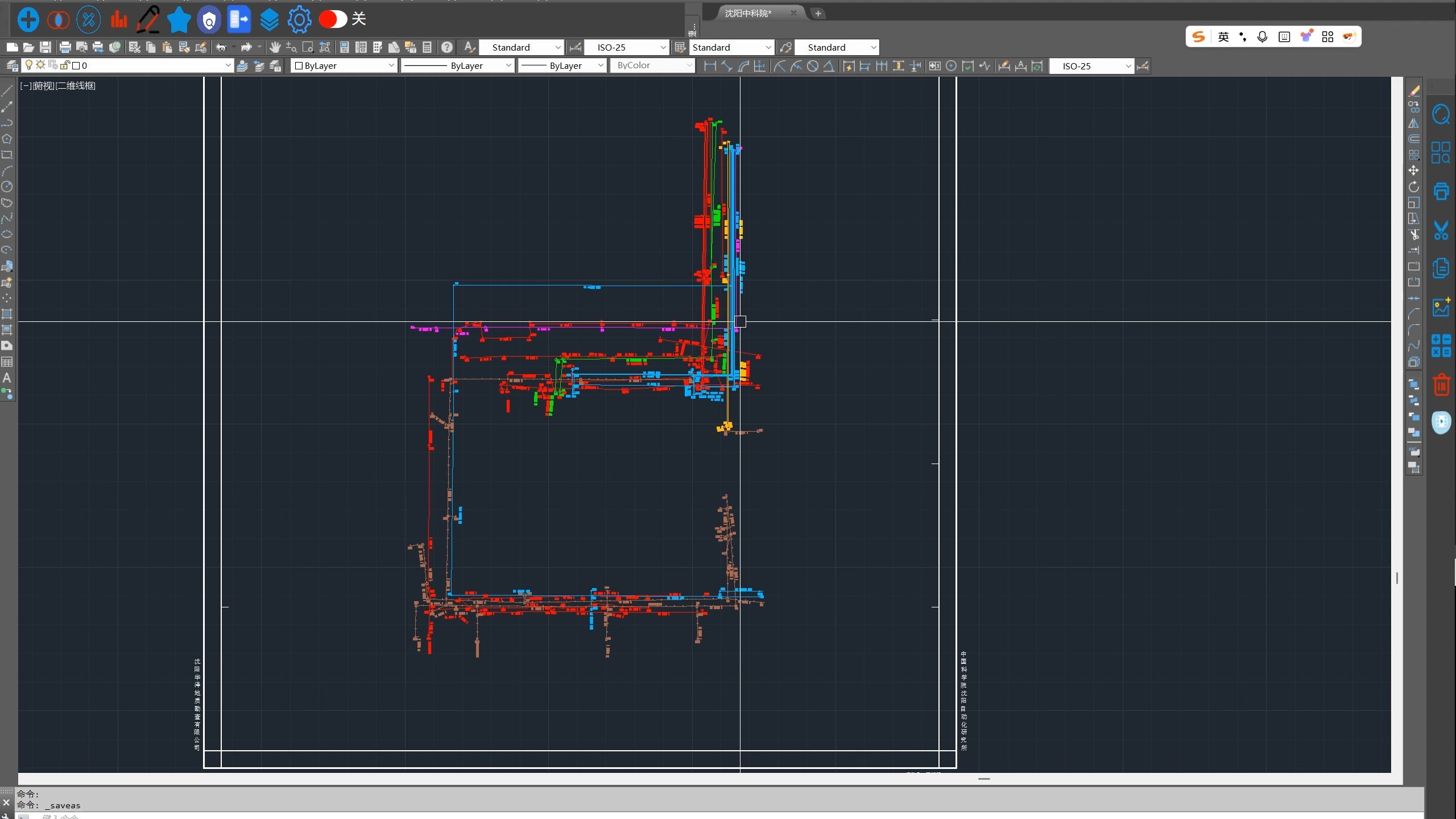Click the blue printer panel icon

pyautogui.click(x=1441, y=191)
